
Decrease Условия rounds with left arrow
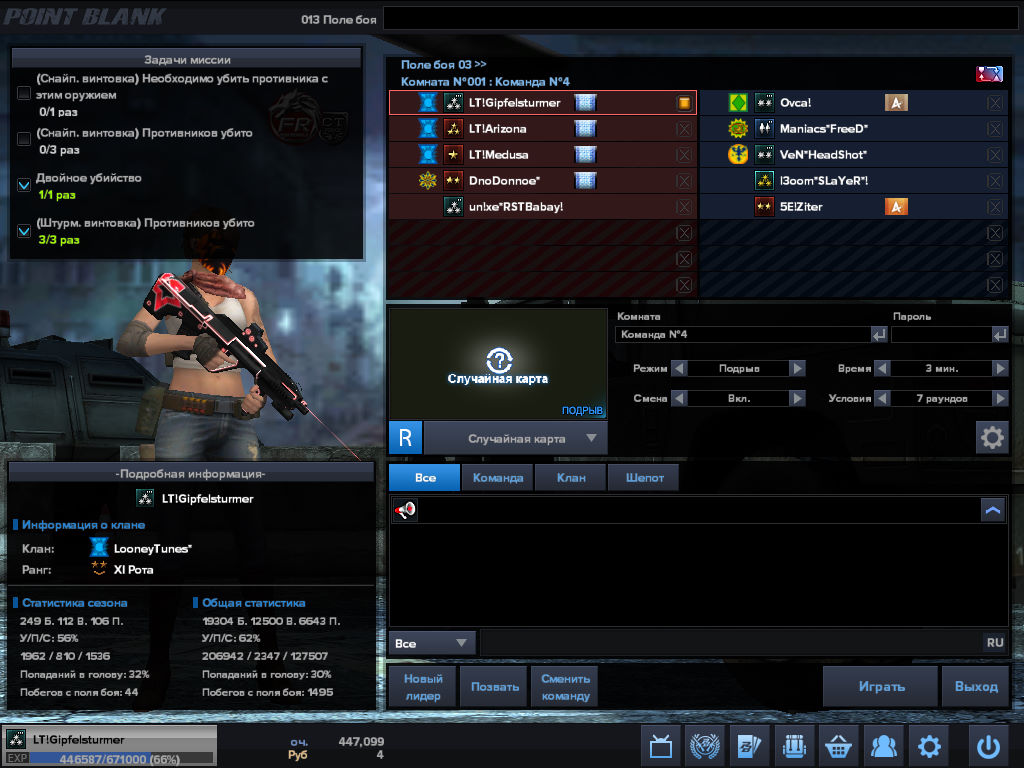(882, 398)
